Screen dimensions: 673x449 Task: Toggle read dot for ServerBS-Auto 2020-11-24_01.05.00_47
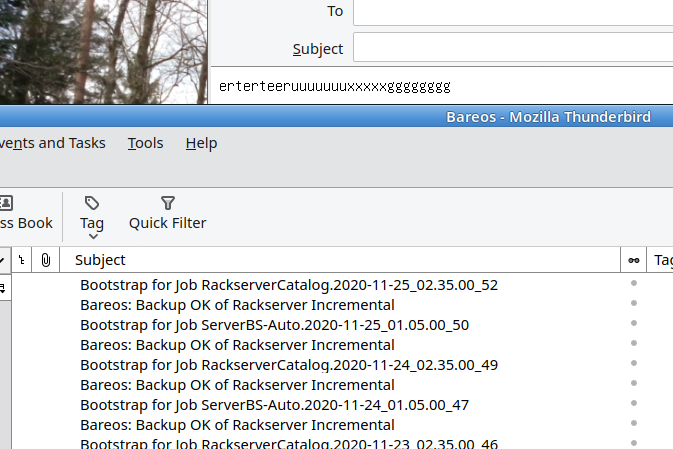(x=634, y=403)
